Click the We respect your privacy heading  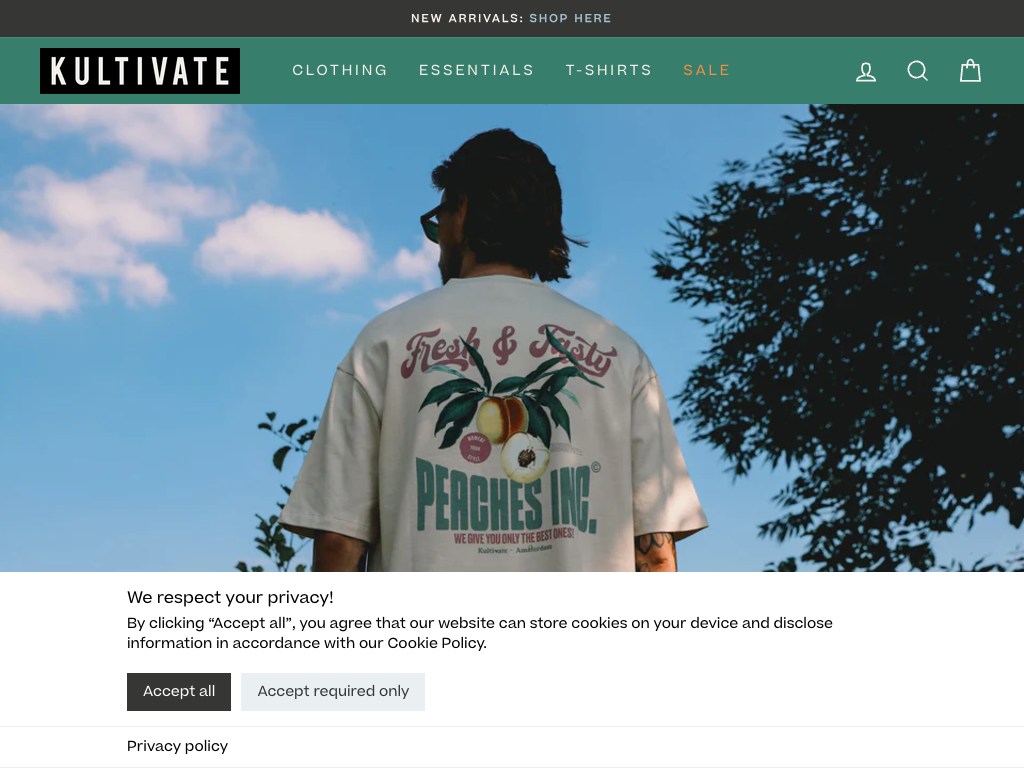(x=230, y=598)
